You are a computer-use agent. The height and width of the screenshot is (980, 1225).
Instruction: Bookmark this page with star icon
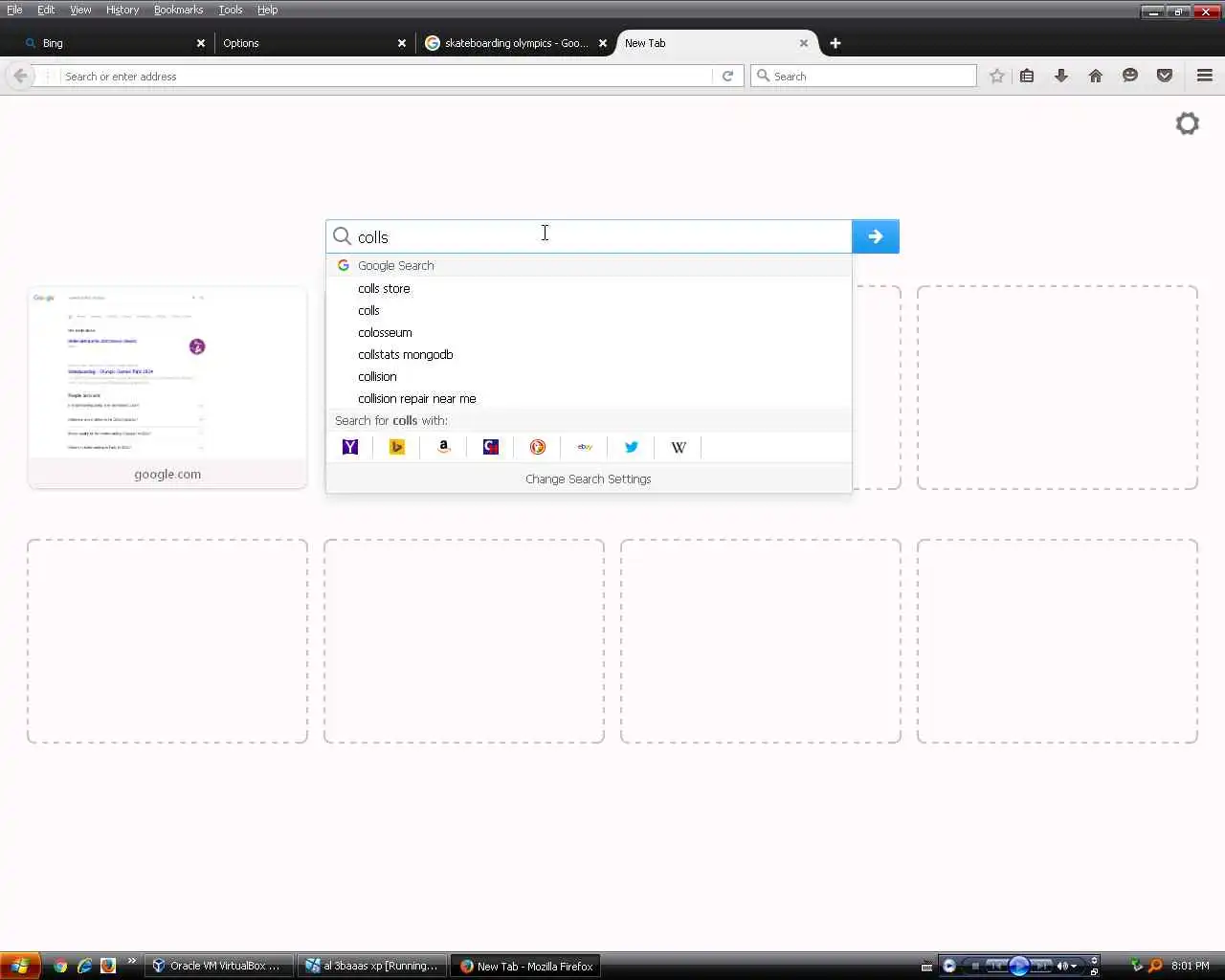[997, 76]
